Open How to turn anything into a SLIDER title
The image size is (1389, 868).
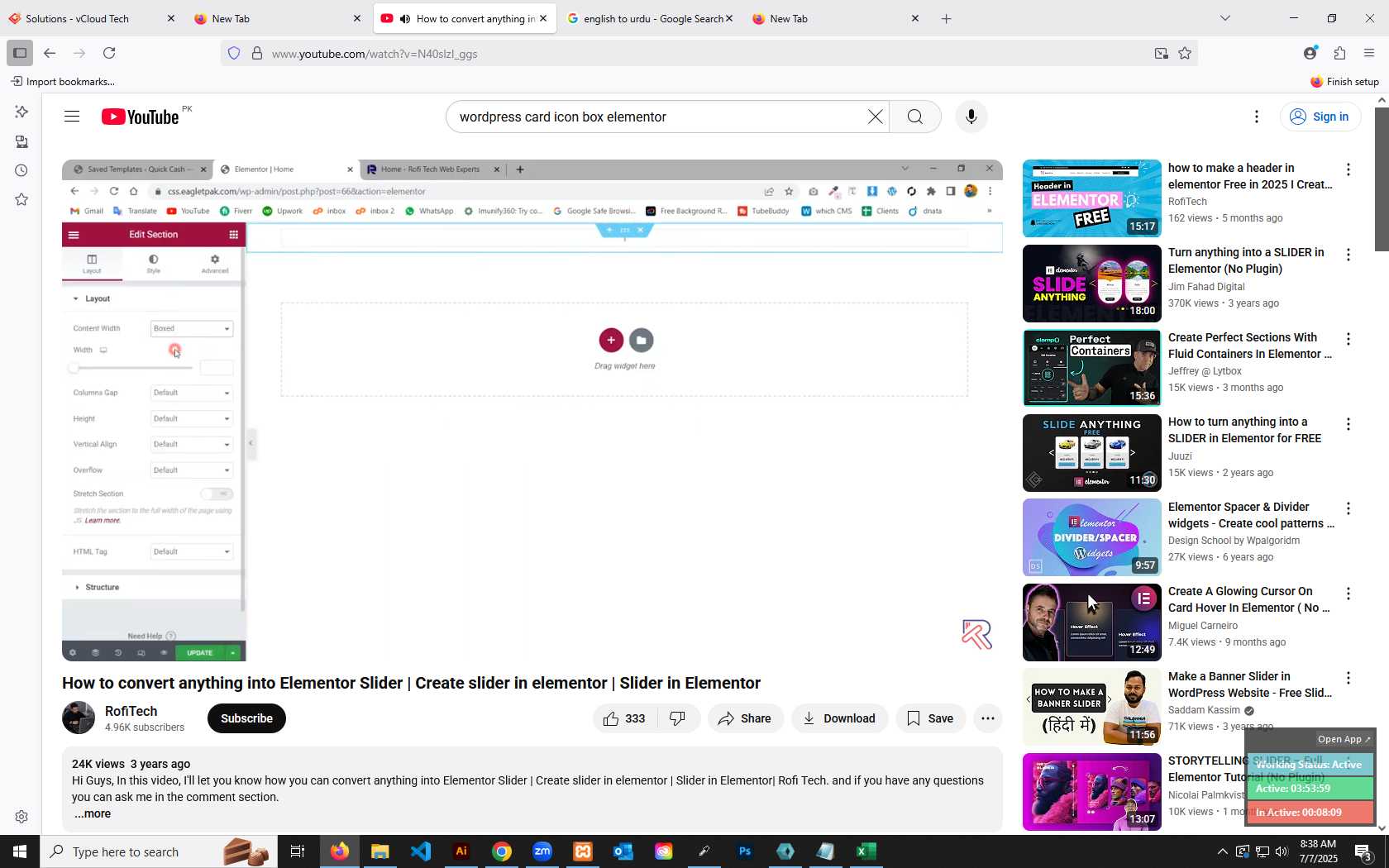[x=1244, y=430]
